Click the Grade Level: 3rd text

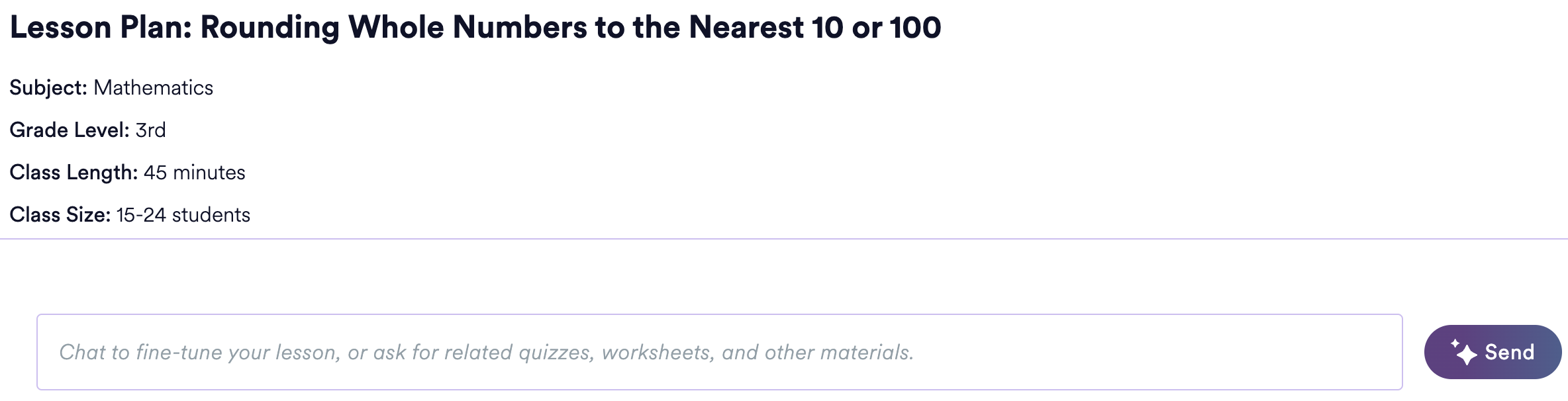coord(89,130)
